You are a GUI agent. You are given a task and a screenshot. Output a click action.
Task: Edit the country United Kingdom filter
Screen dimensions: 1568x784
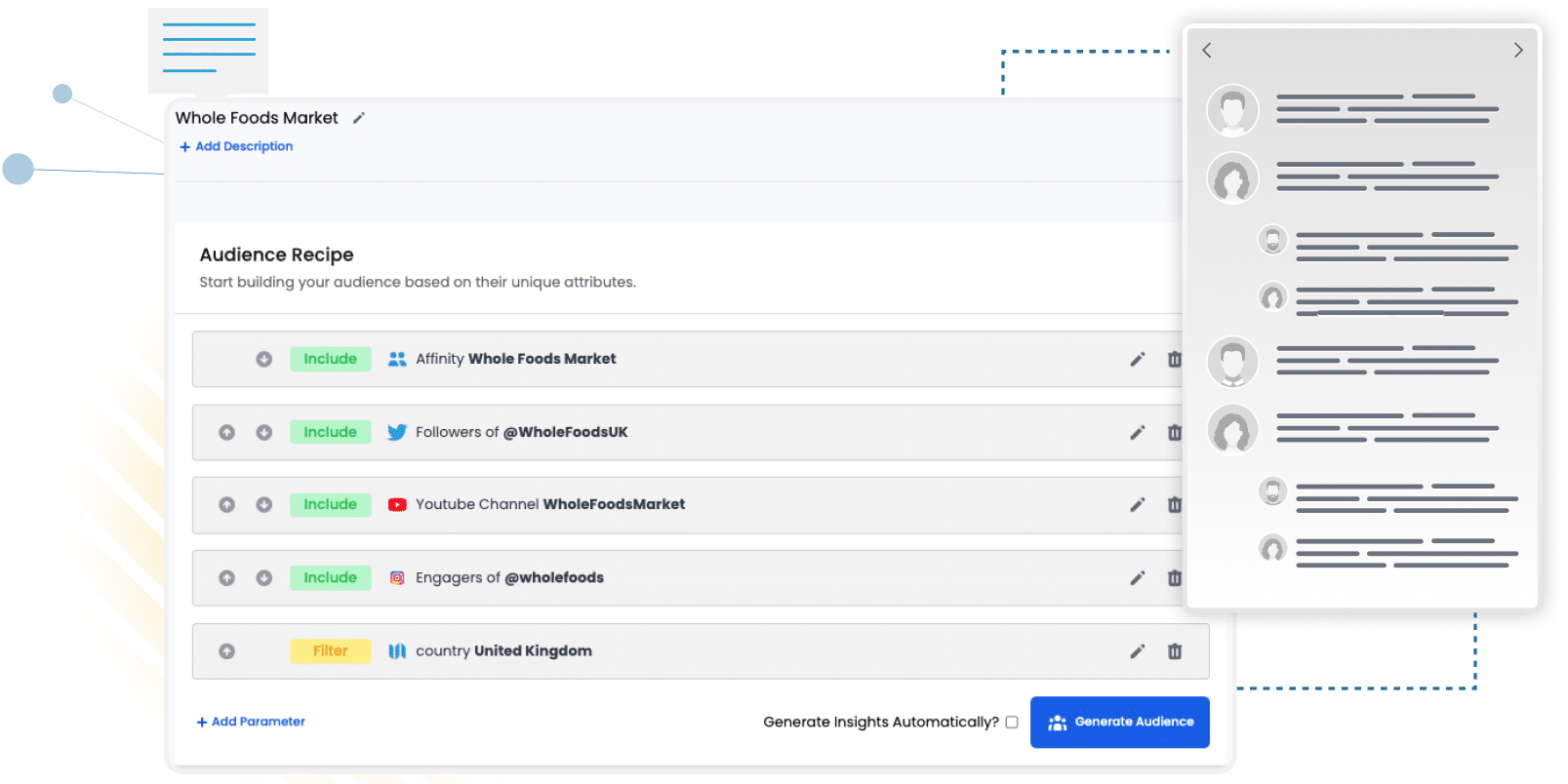[x=1138, y=650]
